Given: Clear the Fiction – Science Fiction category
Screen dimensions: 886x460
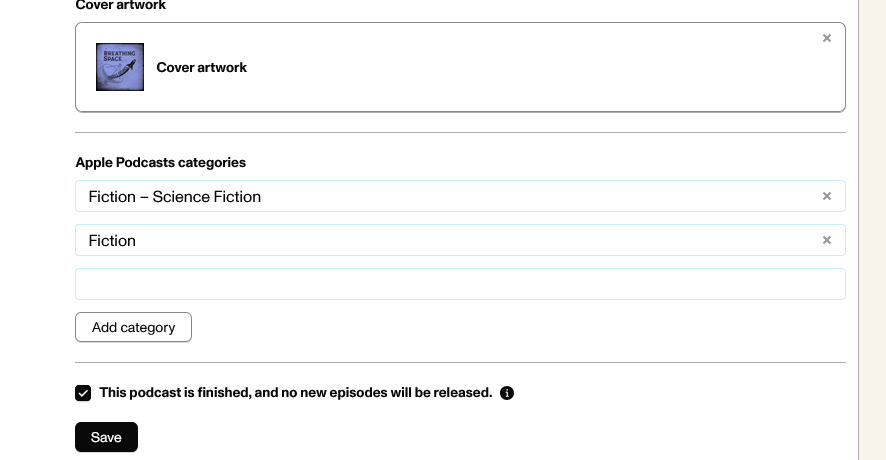Looking at the screenshot, I should (827, 196).
